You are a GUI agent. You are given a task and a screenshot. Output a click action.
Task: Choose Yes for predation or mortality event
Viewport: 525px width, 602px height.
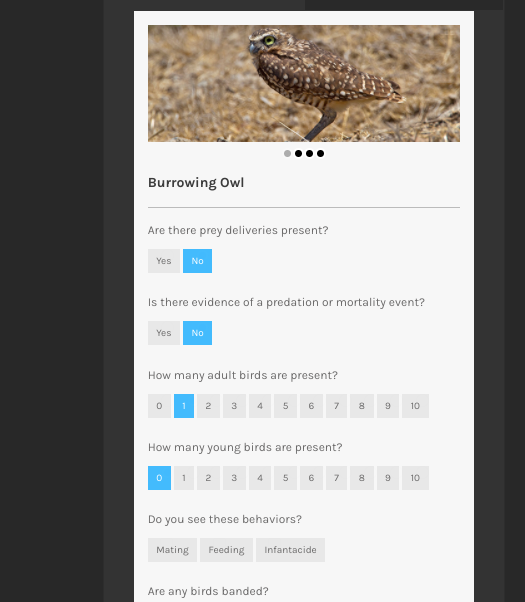point(164,333)
